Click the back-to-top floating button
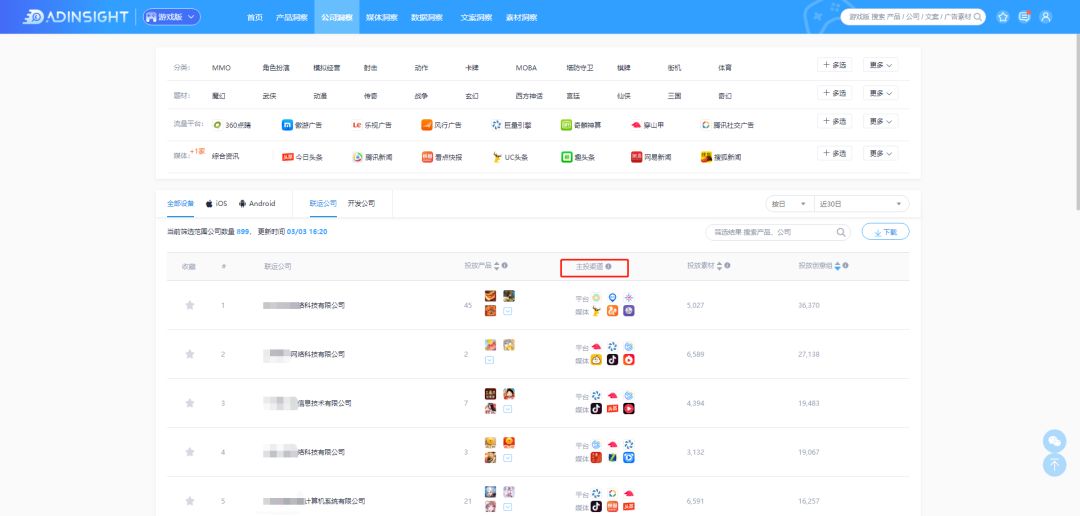The width and height of the screenshot is (1080, 516). pos(1055,465)
